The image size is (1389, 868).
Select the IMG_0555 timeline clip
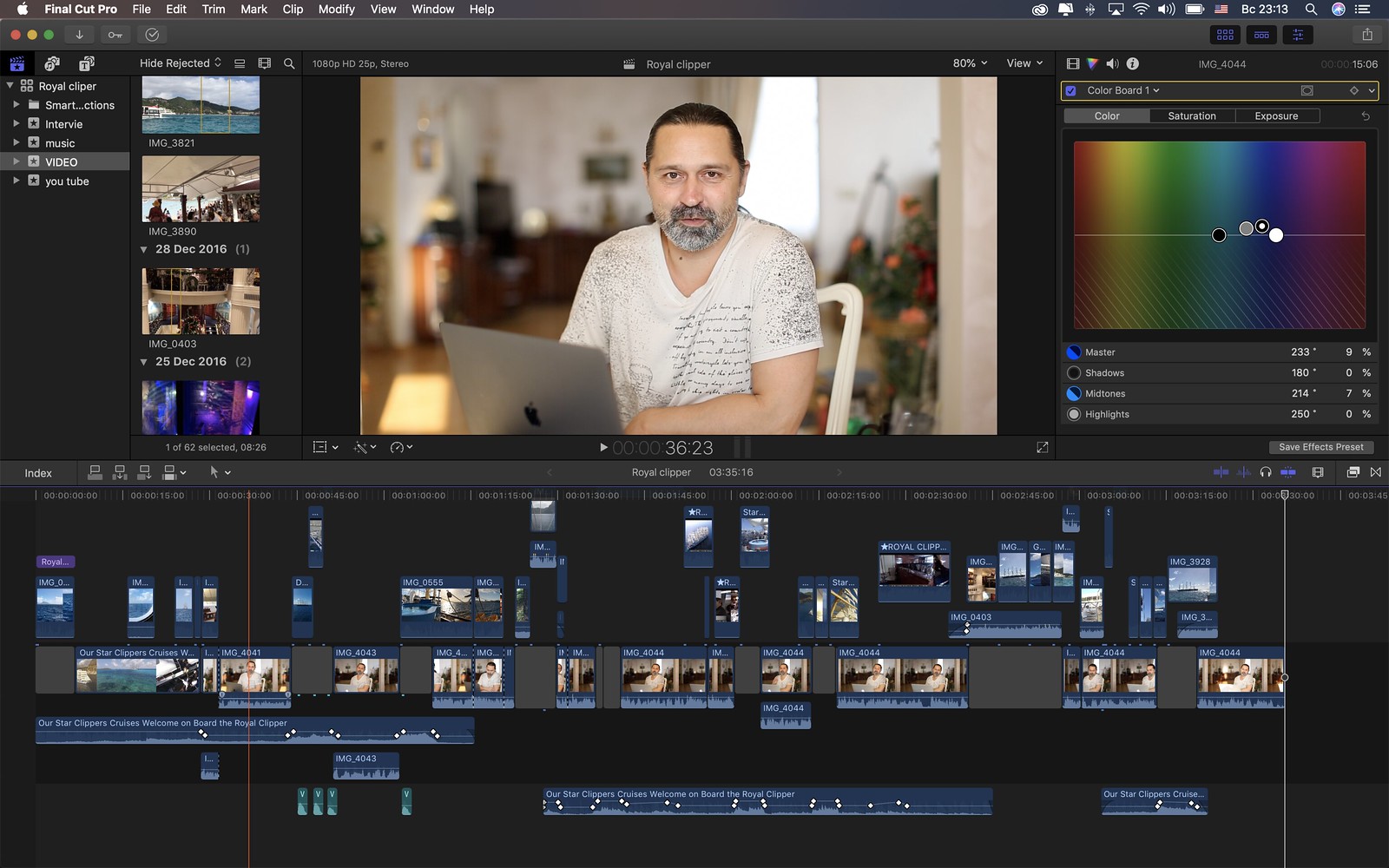coord(437,606)
